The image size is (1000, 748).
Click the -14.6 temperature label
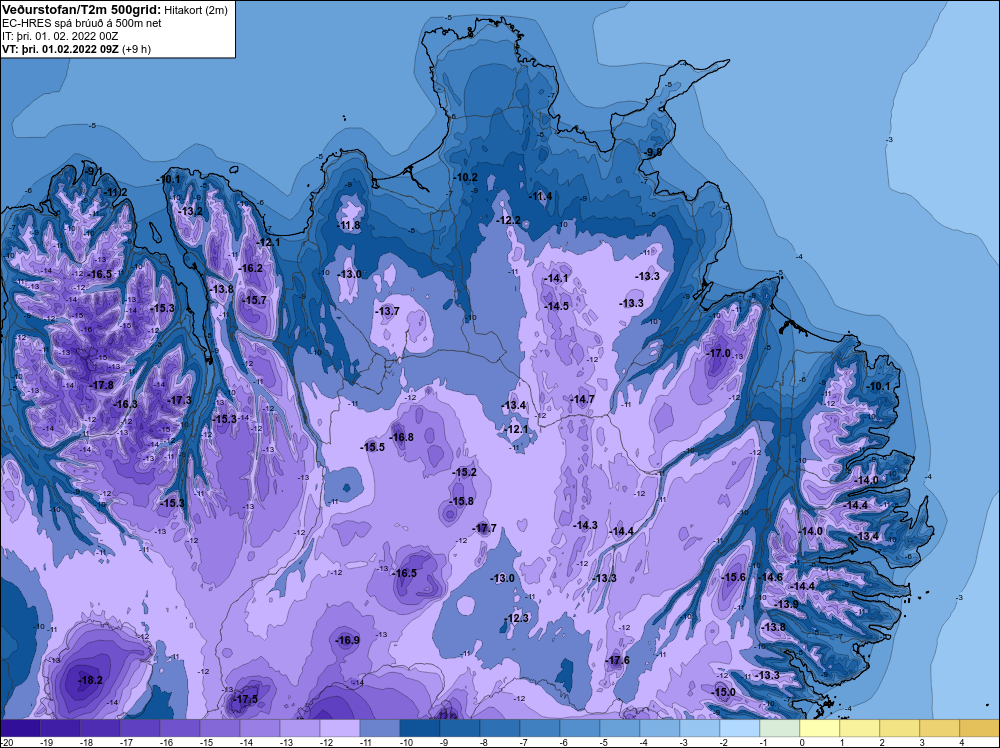(770, 577)
